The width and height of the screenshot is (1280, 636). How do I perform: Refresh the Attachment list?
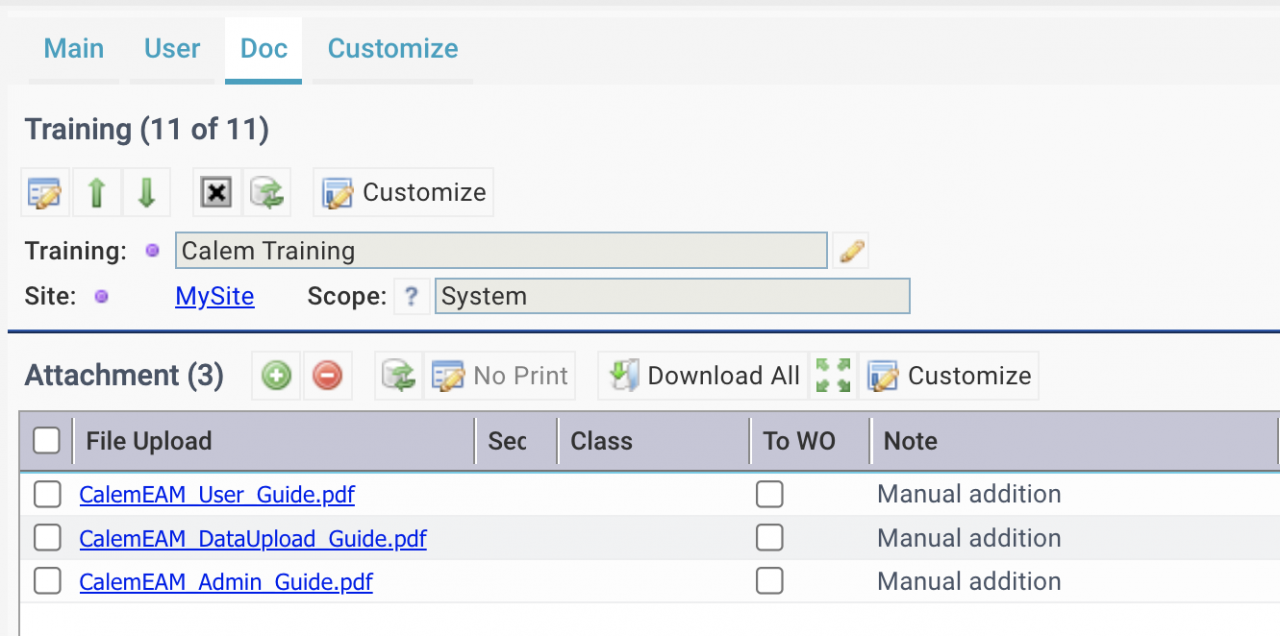(399, 376)
